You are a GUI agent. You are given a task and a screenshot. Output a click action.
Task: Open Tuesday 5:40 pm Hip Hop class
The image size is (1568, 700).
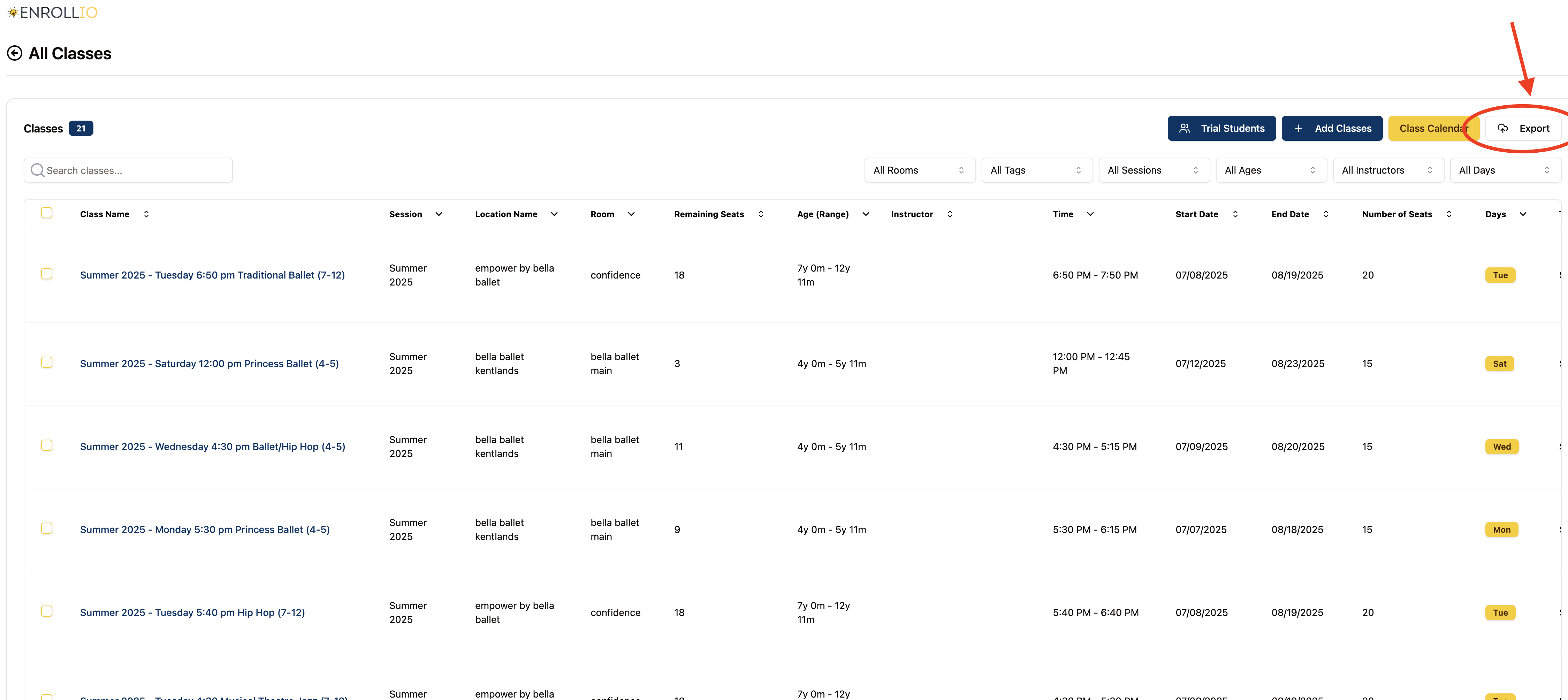[192, 613]
